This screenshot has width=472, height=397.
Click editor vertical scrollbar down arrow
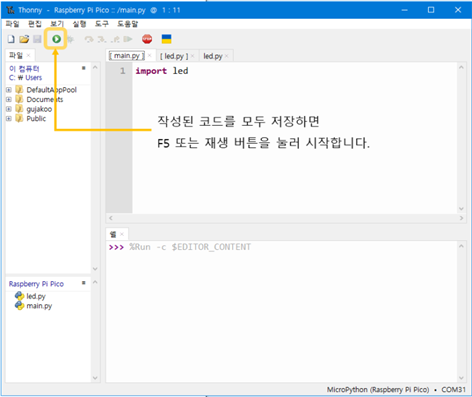coord(461,209)
